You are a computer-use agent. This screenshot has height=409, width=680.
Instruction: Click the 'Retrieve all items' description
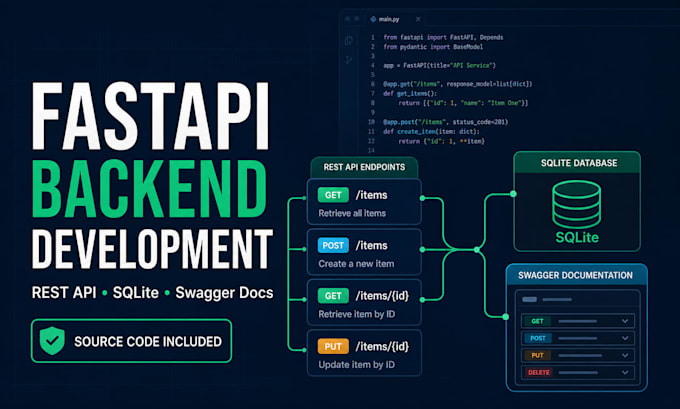[x=352, y=213]
